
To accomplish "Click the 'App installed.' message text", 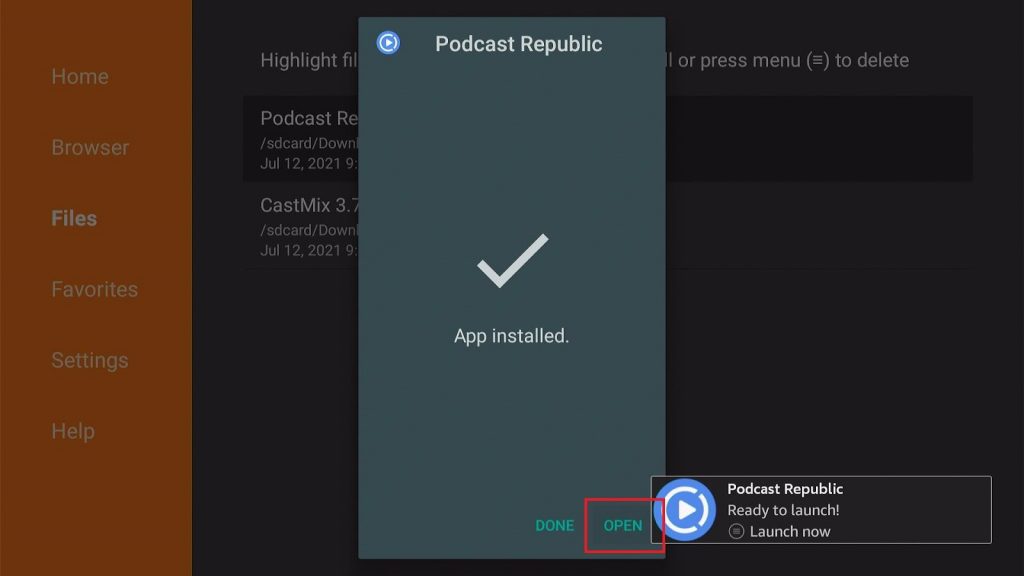I will 511,336.
